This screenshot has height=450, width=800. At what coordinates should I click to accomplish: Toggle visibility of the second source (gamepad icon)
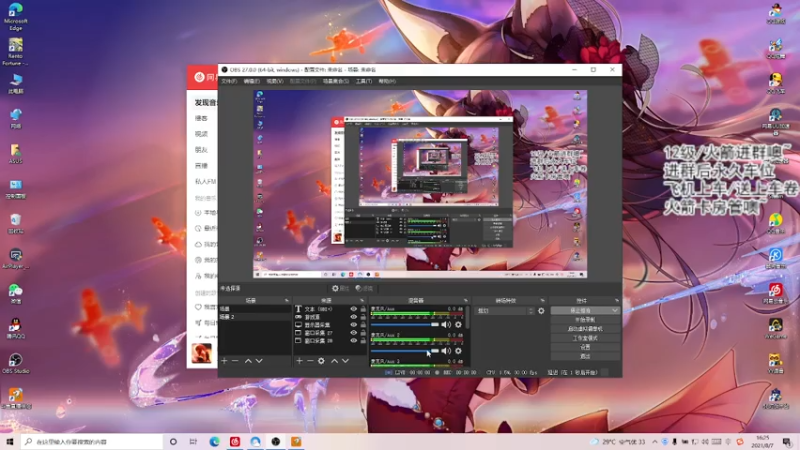(x=354, y=317)
